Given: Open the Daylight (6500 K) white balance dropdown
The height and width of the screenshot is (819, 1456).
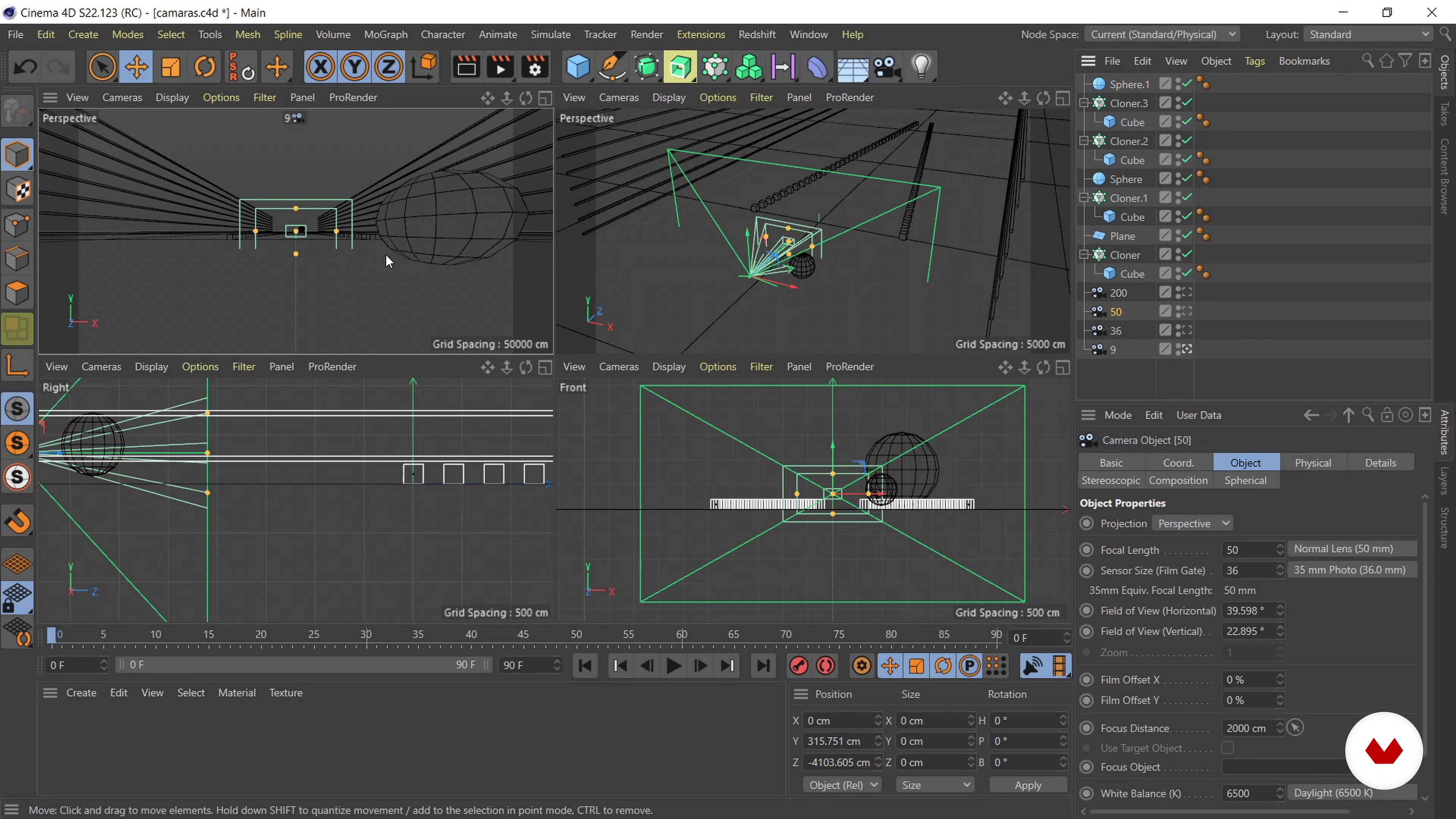Looking at the screenshot, I should [x=1352, y=793].
